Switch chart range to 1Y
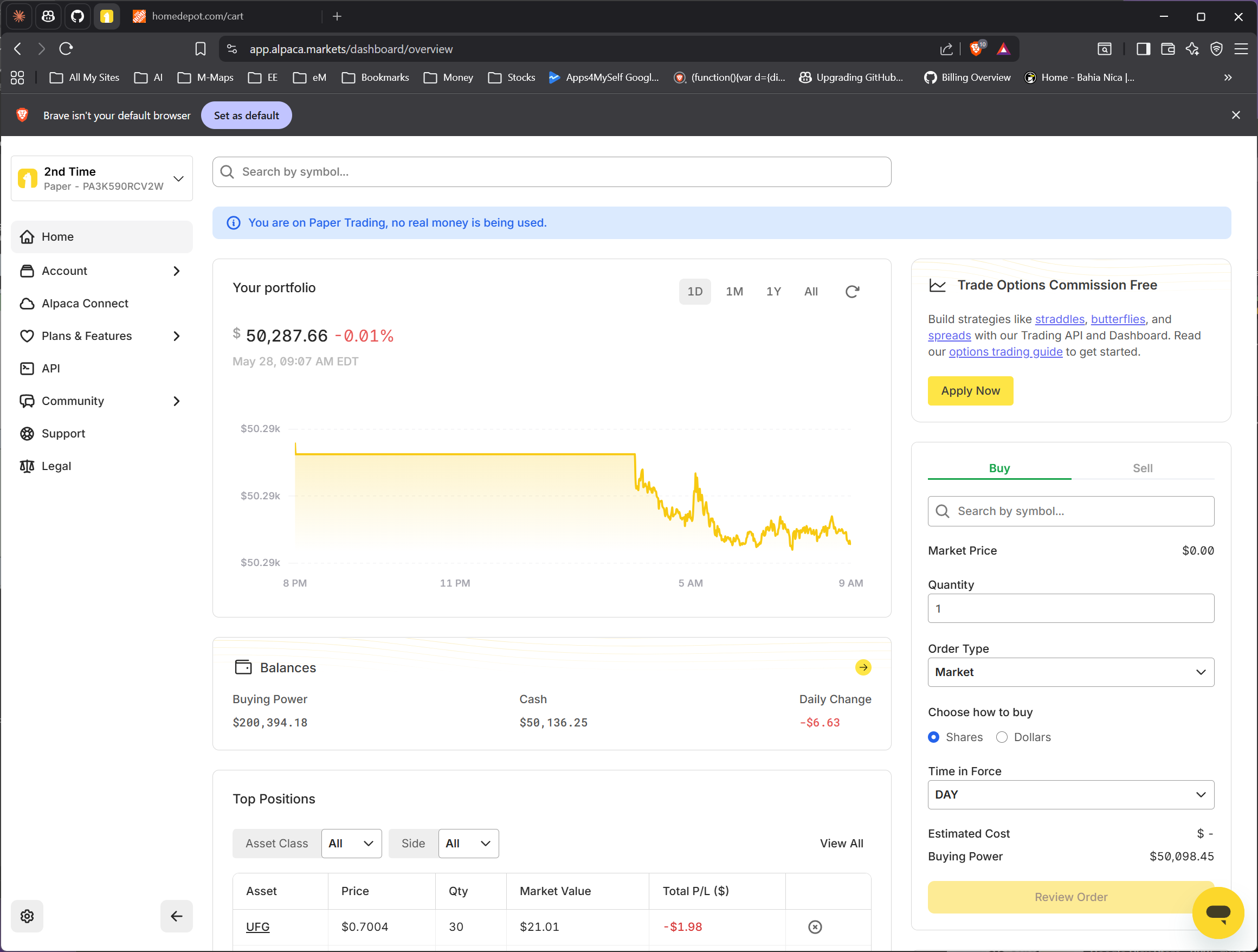 pos(773,292)
